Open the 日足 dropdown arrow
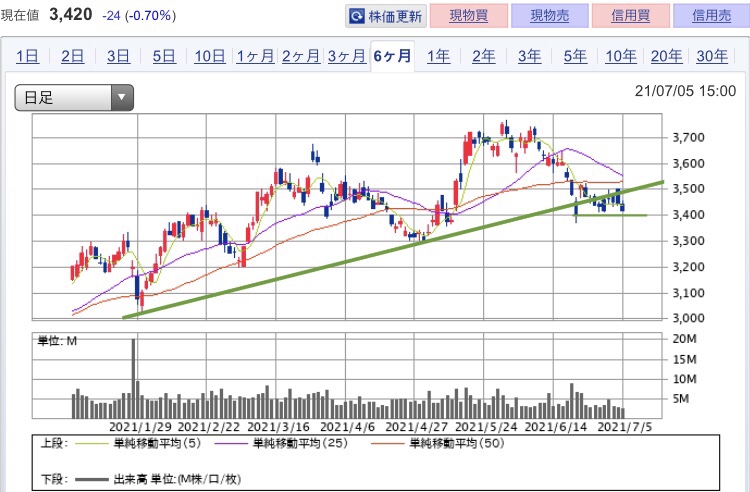 [x=122, y=98]
